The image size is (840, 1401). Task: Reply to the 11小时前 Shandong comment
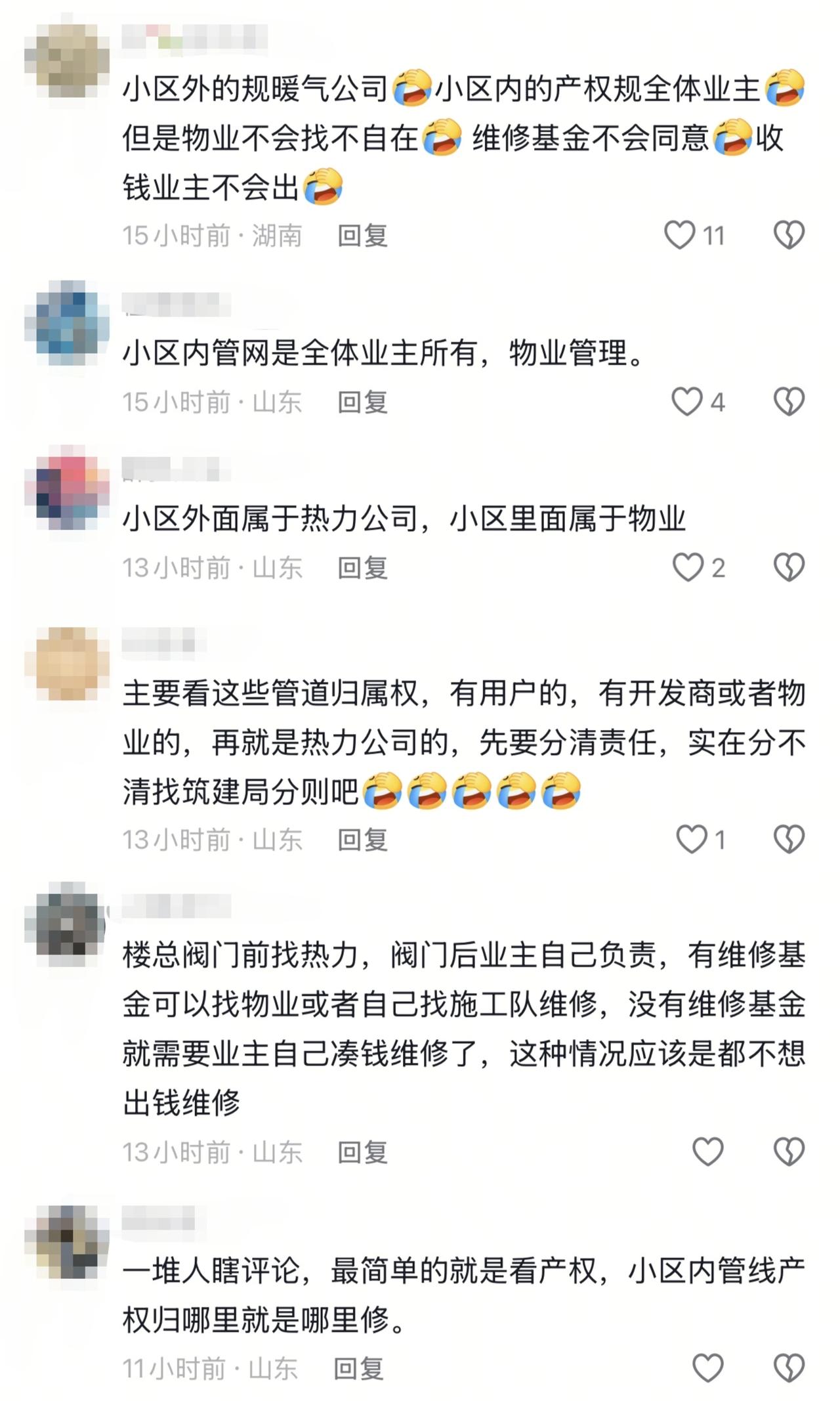coord(358,1369)
